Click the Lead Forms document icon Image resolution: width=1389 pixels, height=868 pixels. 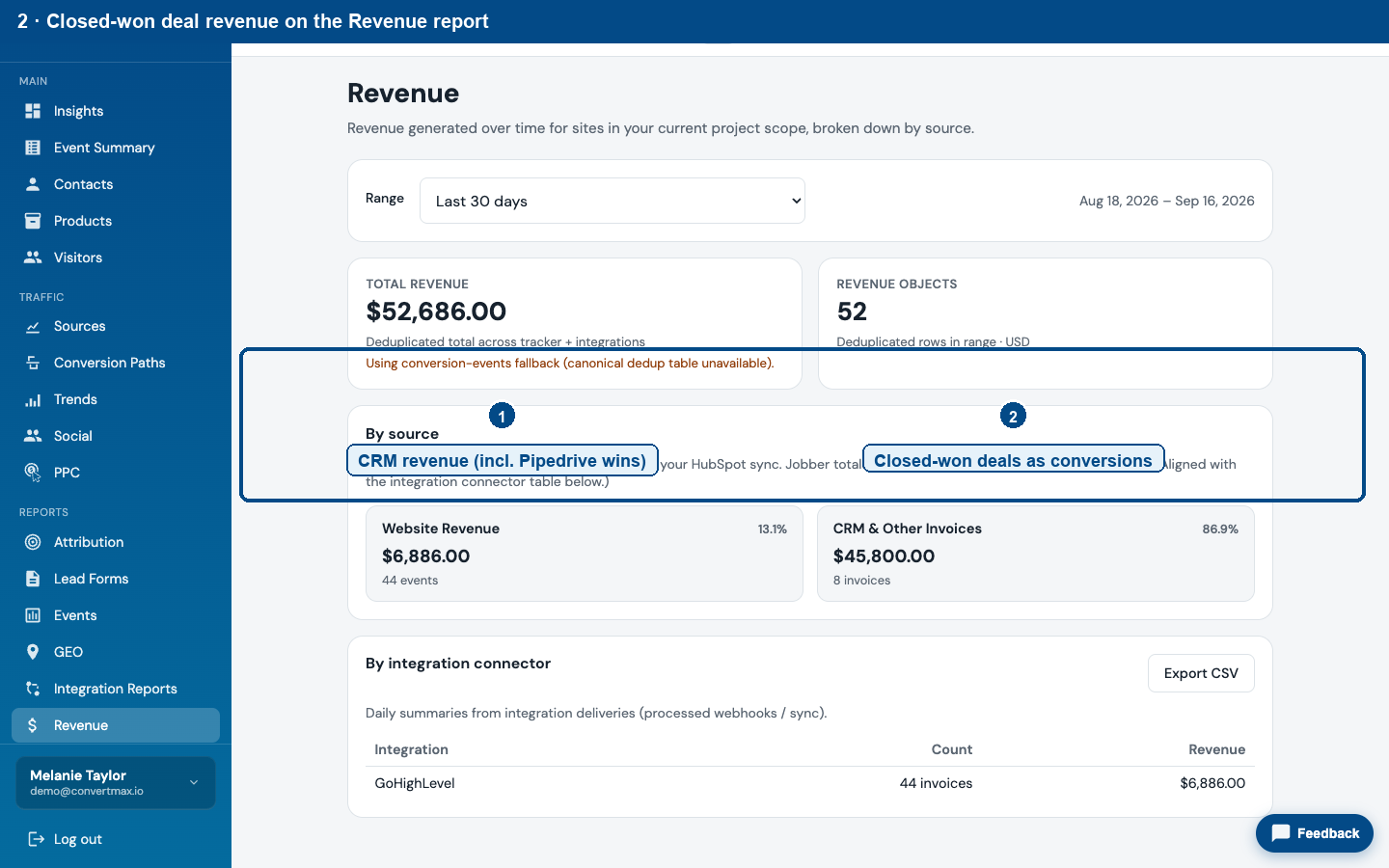pyautogui.click(x=33, y=579)
